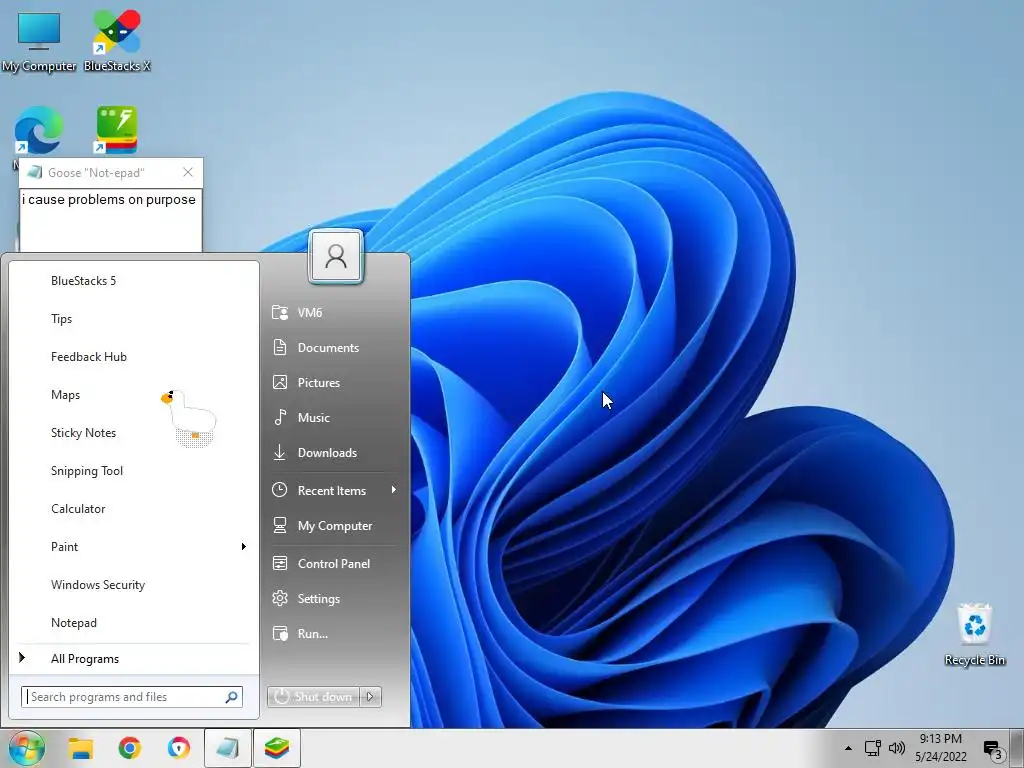Select the Microsoft Edge desktop shortcut
Image resolution: width=1024 pixels, height=768 pixels.
coord(39,131)
